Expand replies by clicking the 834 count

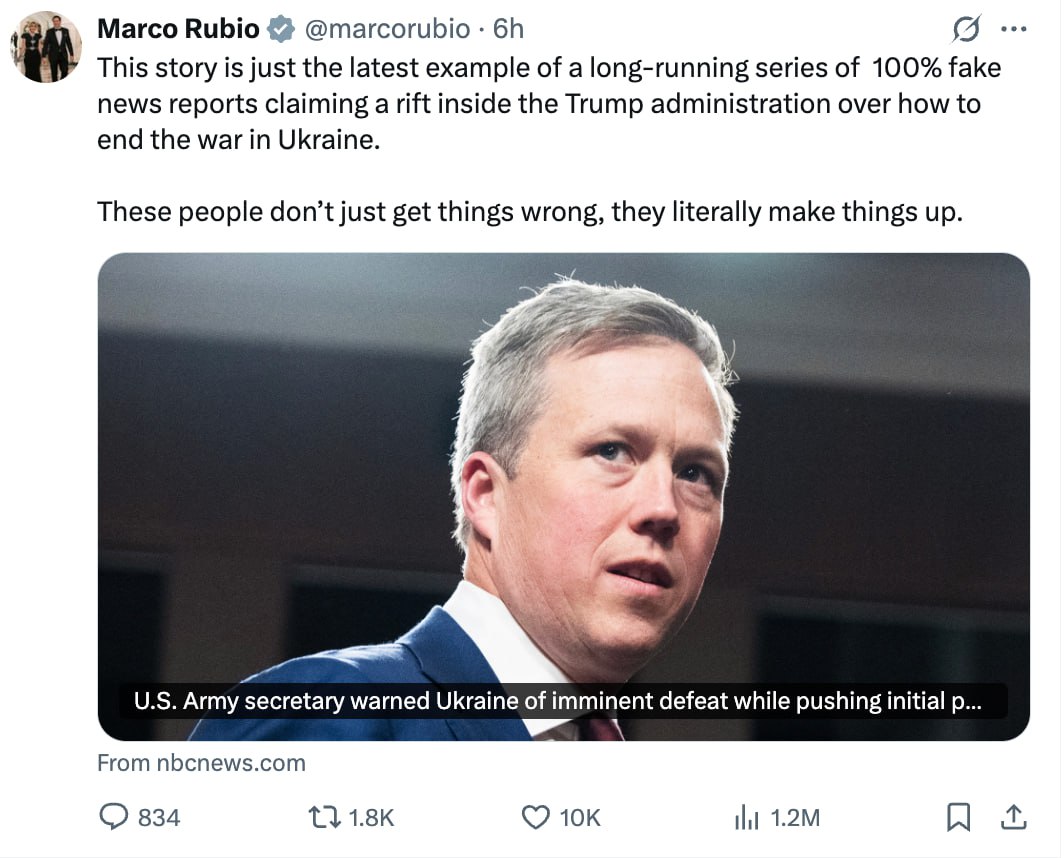pos(158,817)
